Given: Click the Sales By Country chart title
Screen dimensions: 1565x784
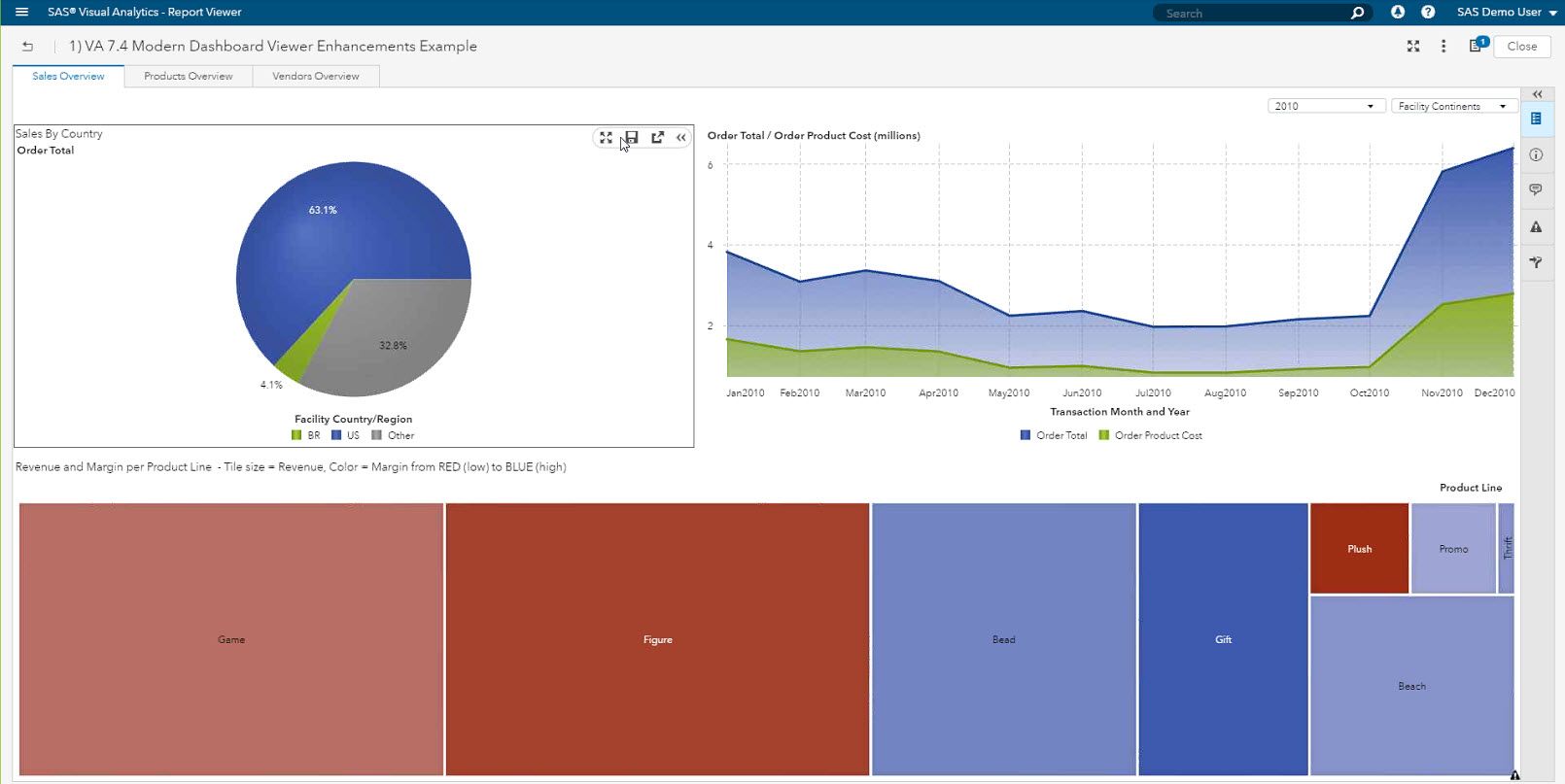Looking at the screenshot, I should (x=58, y=134).
